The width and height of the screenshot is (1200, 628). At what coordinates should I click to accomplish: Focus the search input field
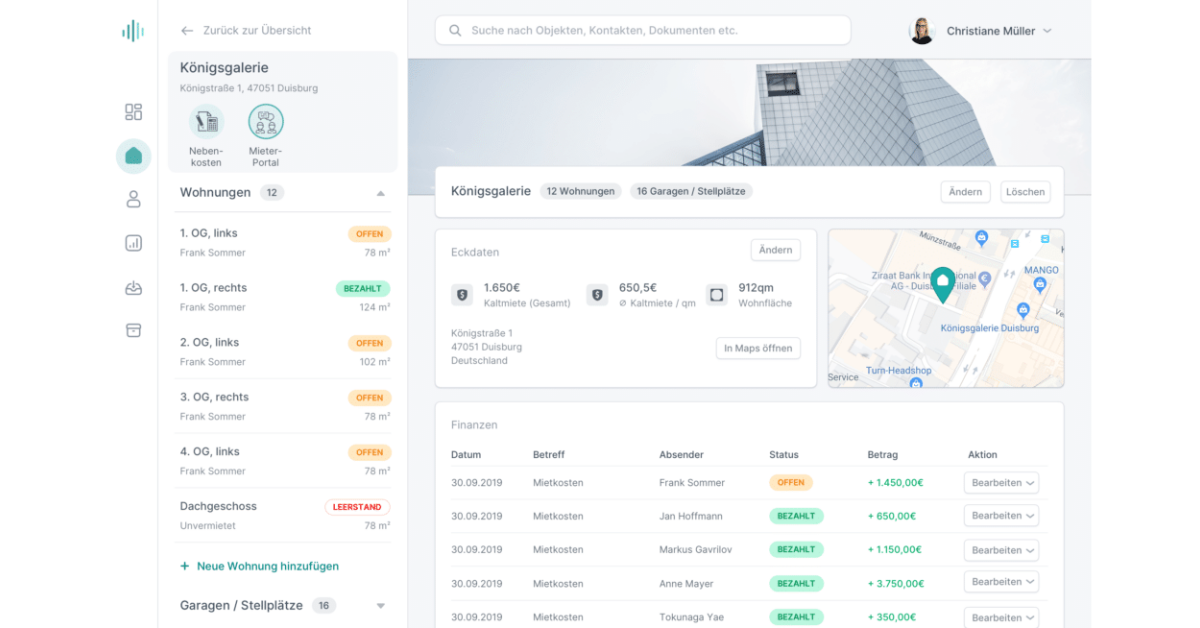coord(643,31)
